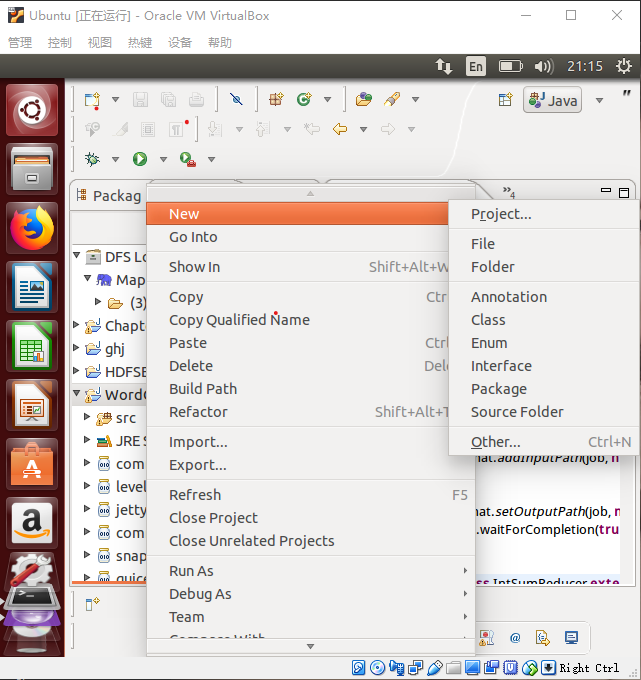Click the Debug bug icon
The height and width of the screenshot is (680, 641).
92,159
